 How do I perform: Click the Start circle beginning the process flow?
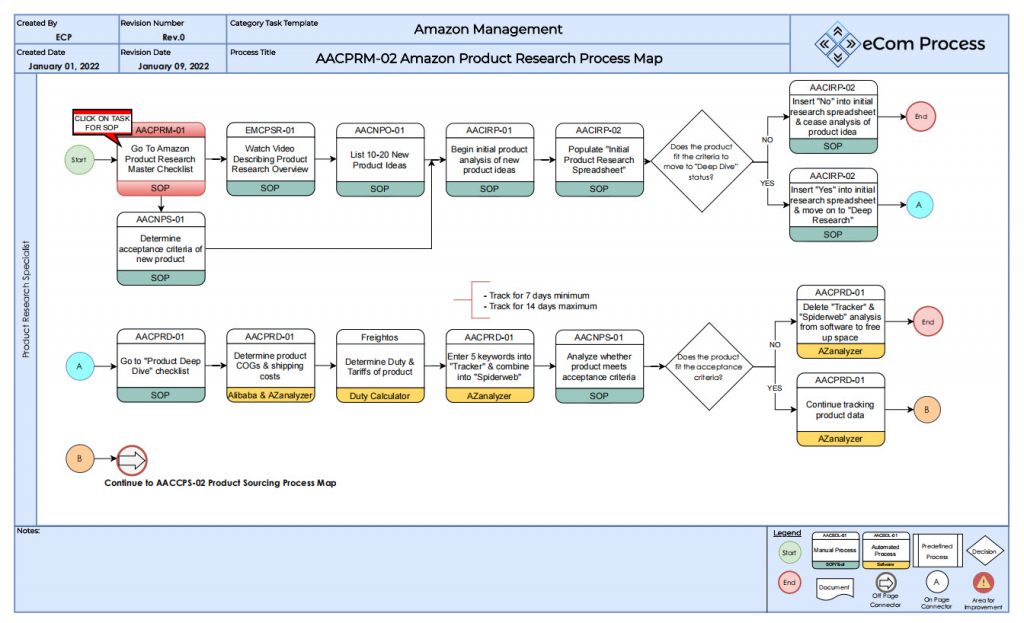(x=79, y=158)
